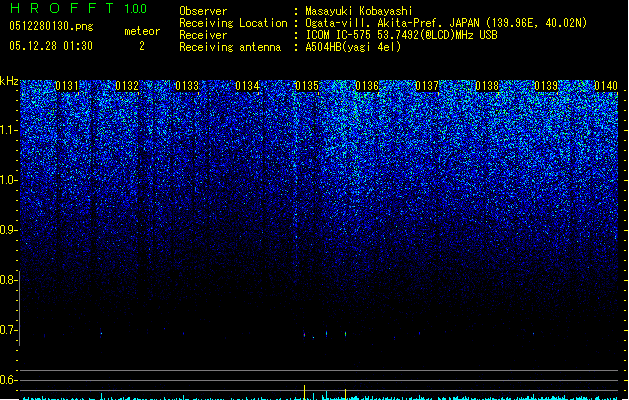Click the 0.9 frequency axis label

9,230
